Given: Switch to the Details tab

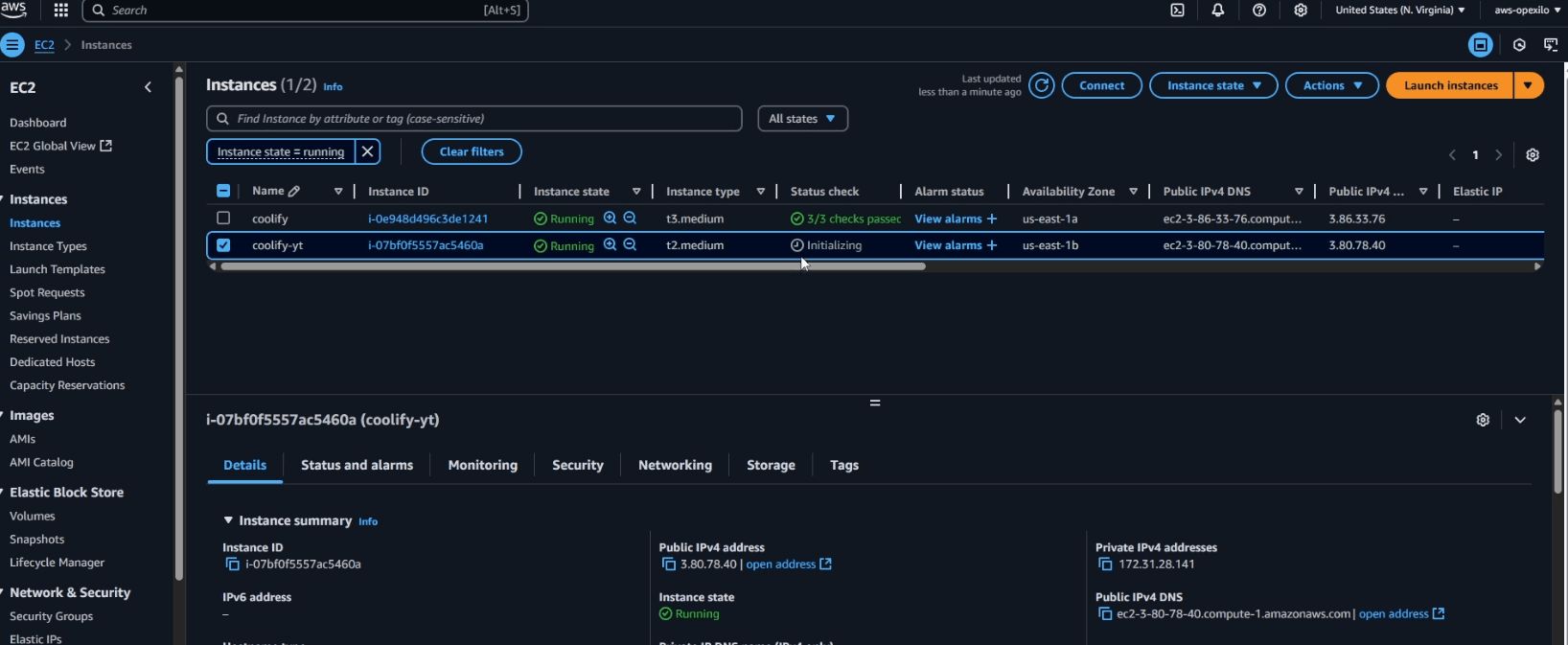Looking at the screenshot, I should 245,465.
